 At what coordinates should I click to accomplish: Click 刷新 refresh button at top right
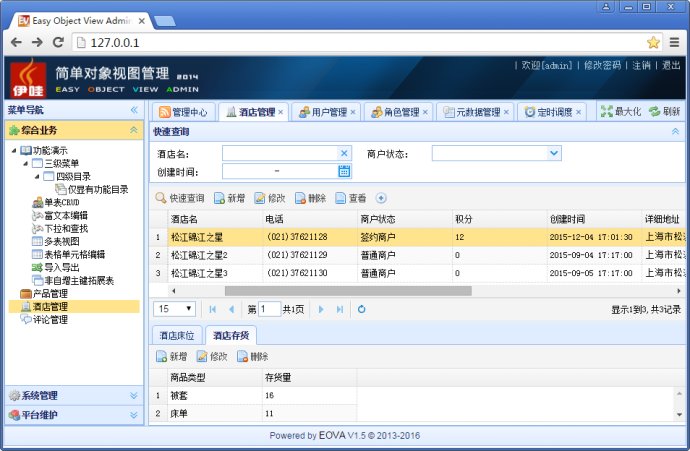(665, 111)
